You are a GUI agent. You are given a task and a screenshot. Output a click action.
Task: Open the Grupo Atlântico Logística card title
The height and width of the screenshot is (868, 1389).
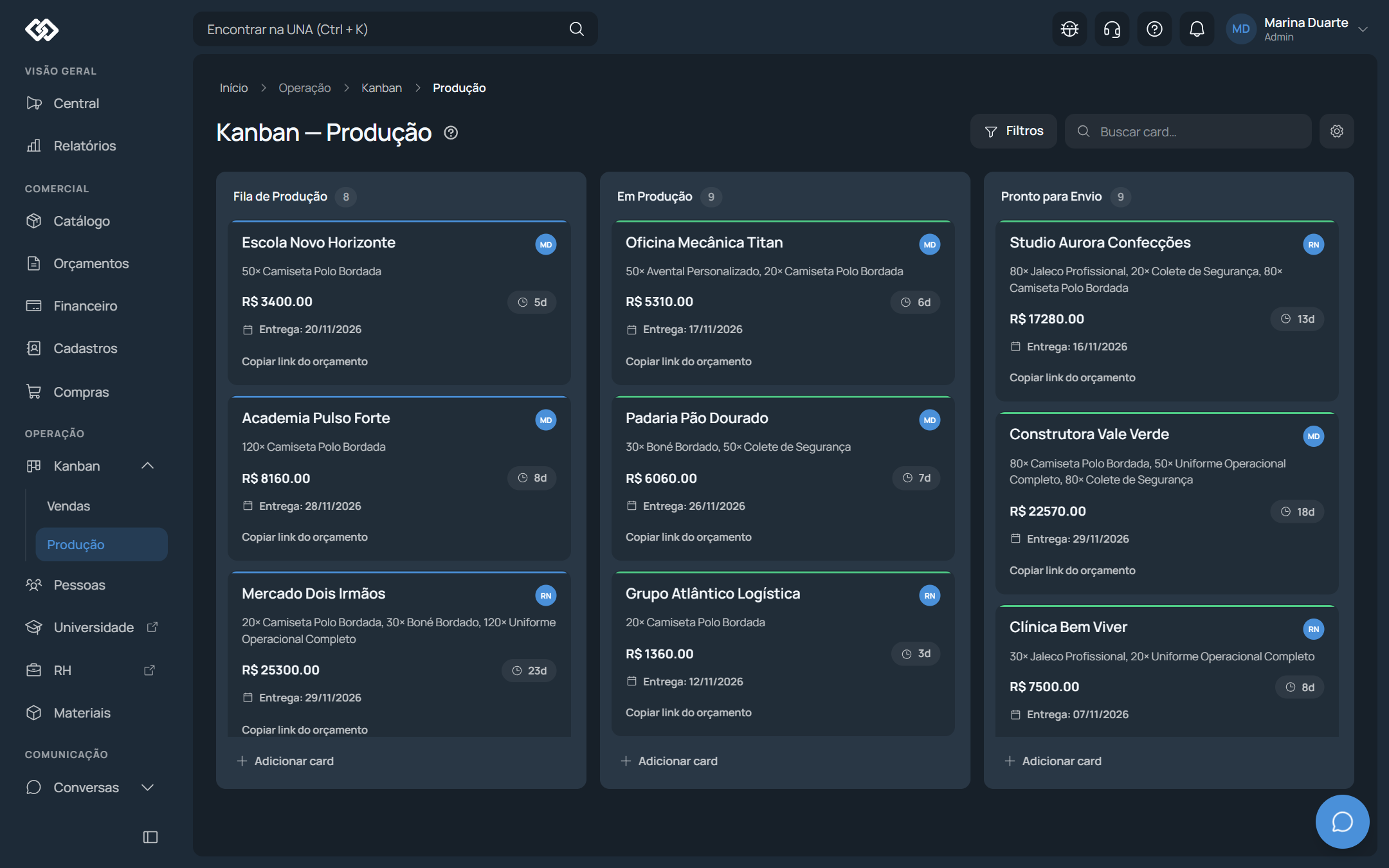(713, 593)
